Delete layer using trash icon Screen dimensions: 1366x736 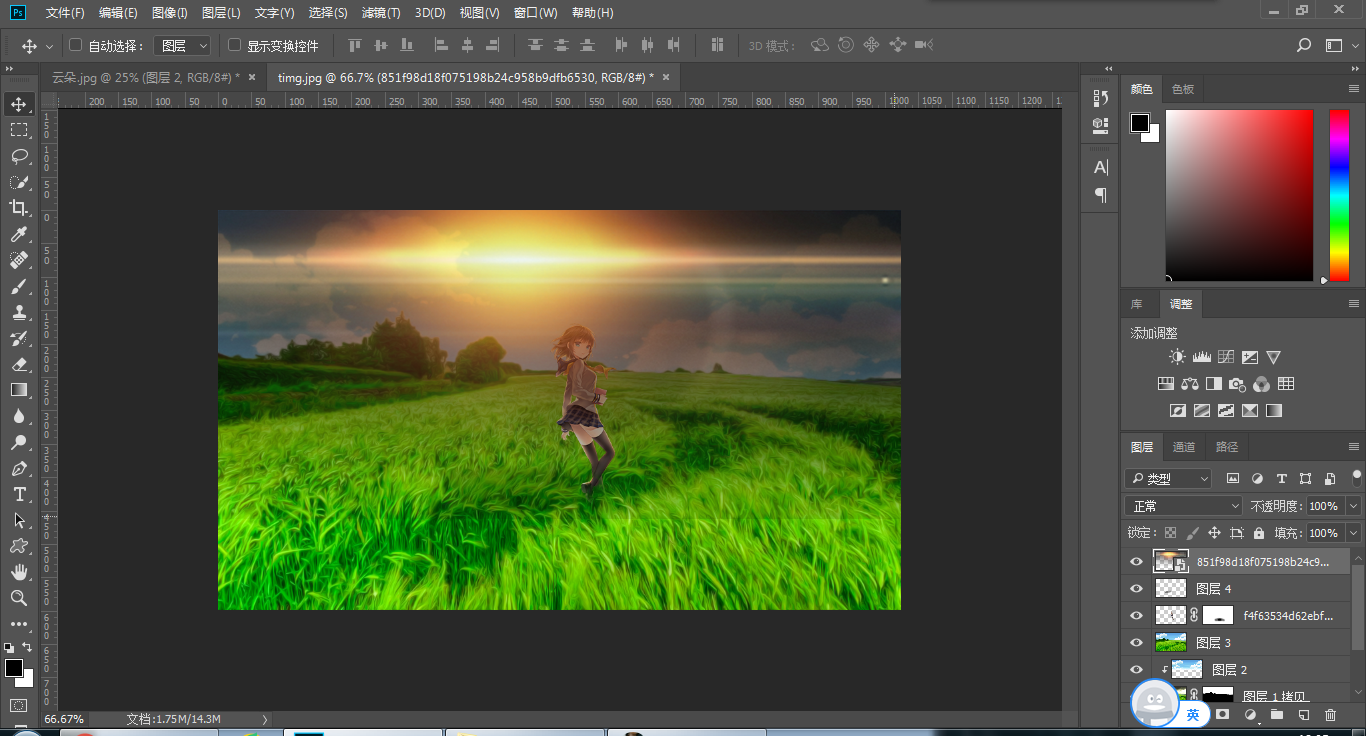click(x=1330, y=715)
